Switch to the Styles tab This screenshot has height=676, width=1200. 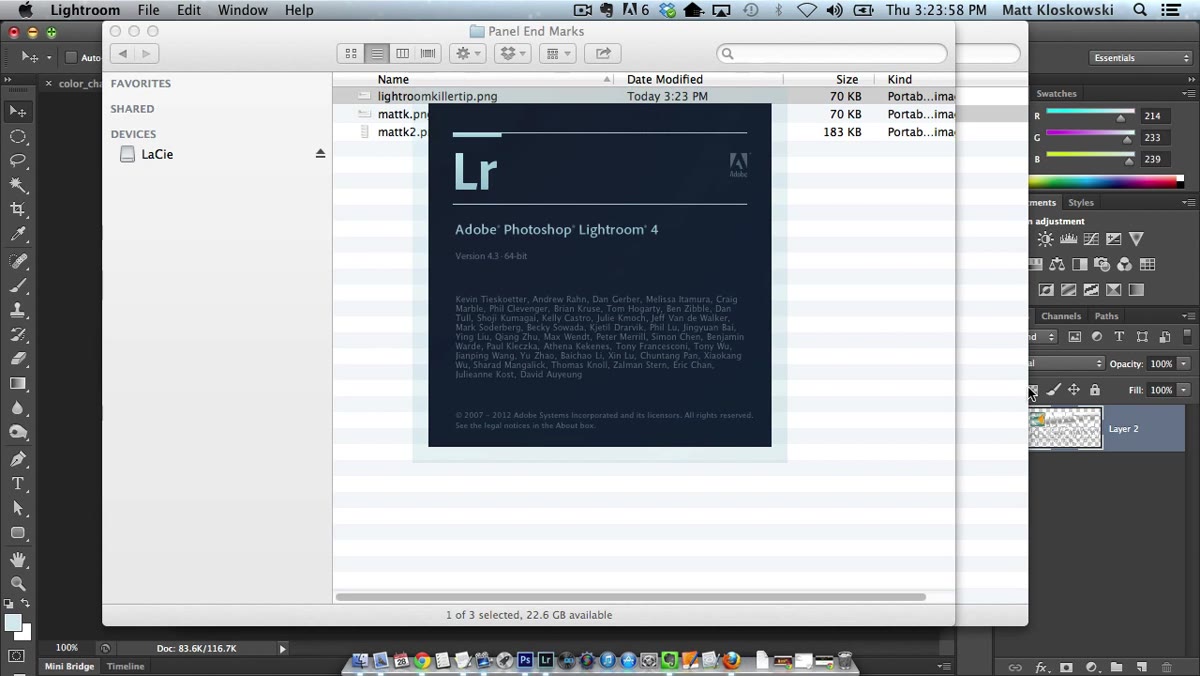click(1081, 202)
